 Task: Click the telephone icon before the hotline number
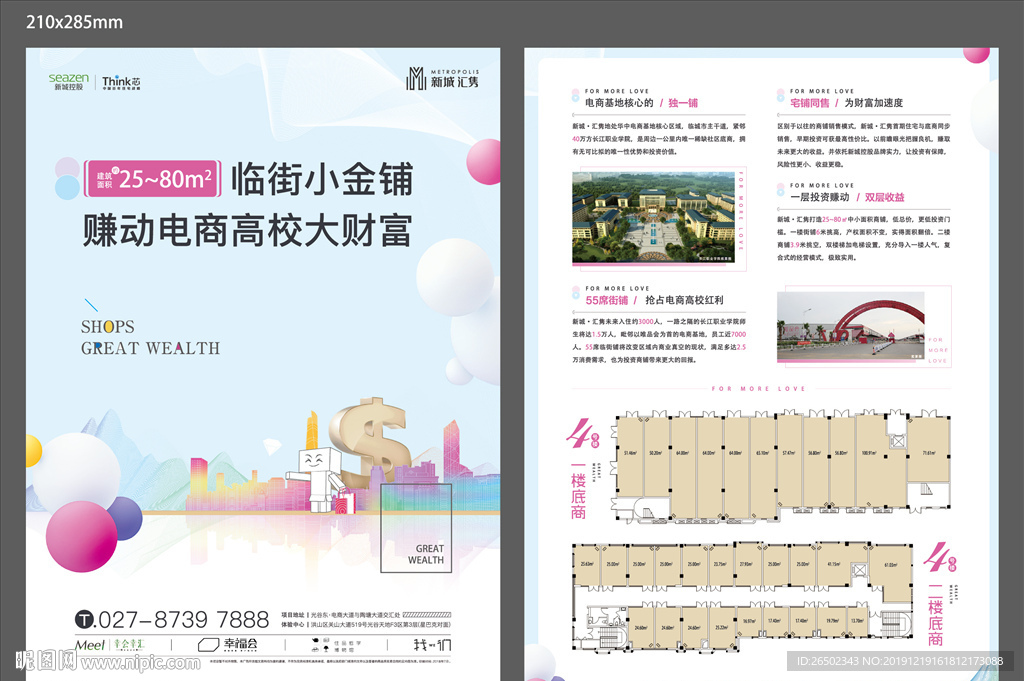click(x=84, y=617)
